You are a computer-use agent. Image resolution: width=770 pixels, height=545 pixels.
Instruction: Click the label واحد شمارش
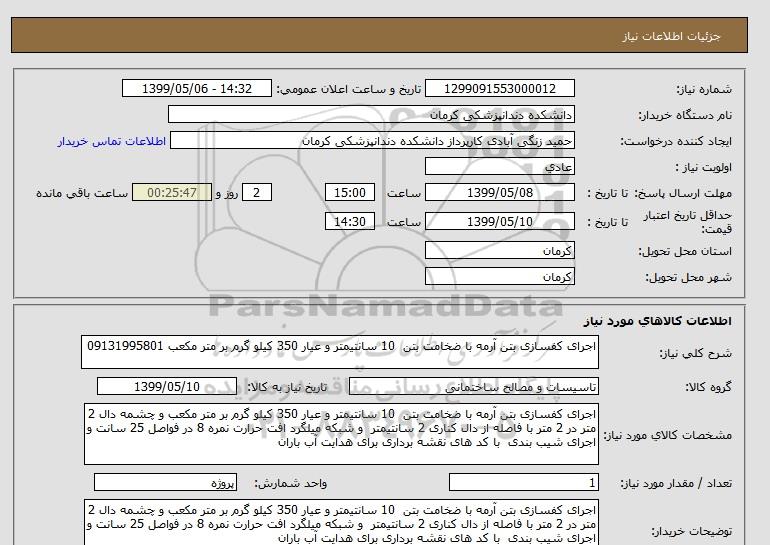tap(290, 484)
